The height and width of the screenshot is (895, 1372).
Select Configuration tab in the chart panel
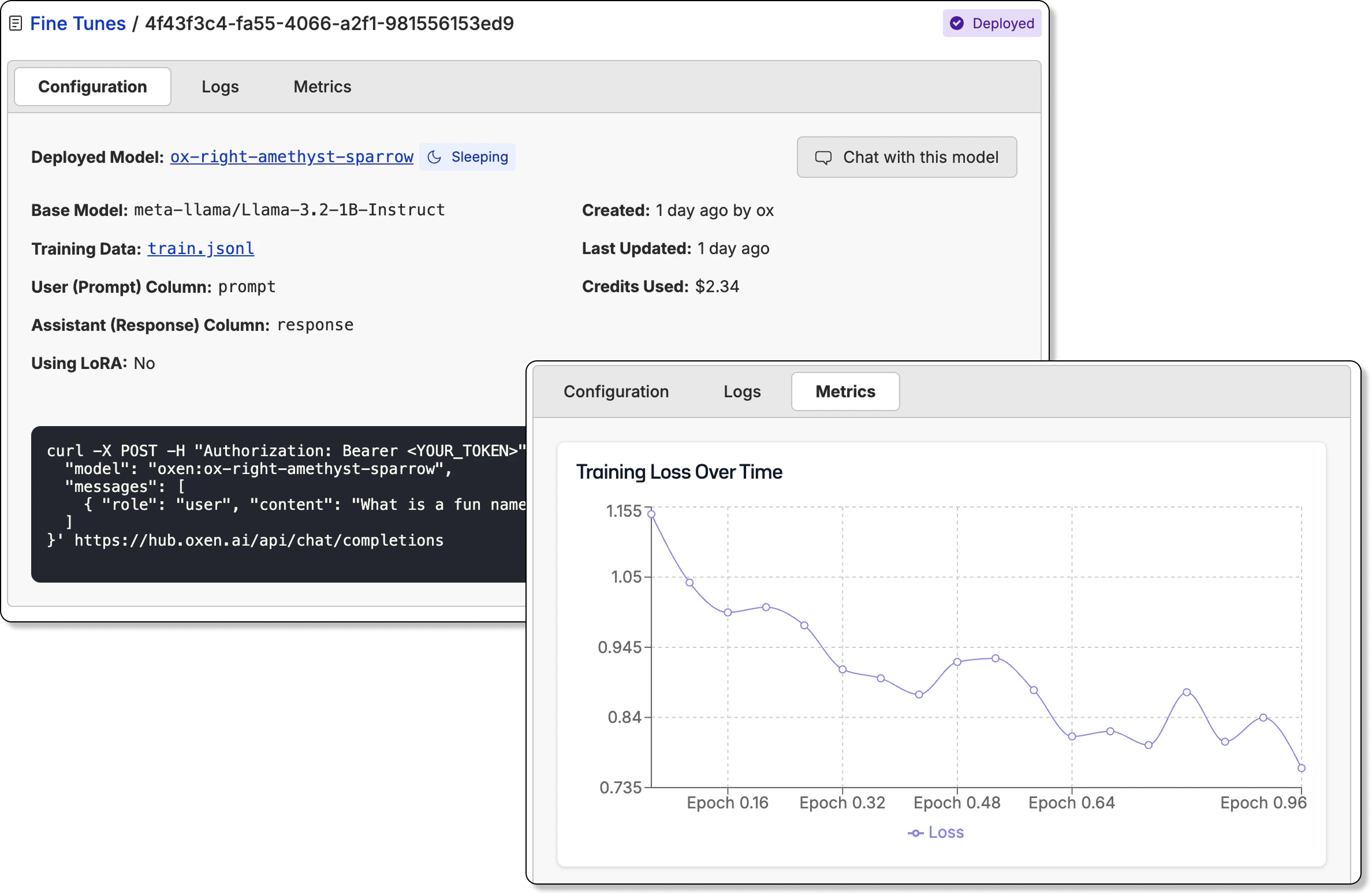(x=616, y=391)
